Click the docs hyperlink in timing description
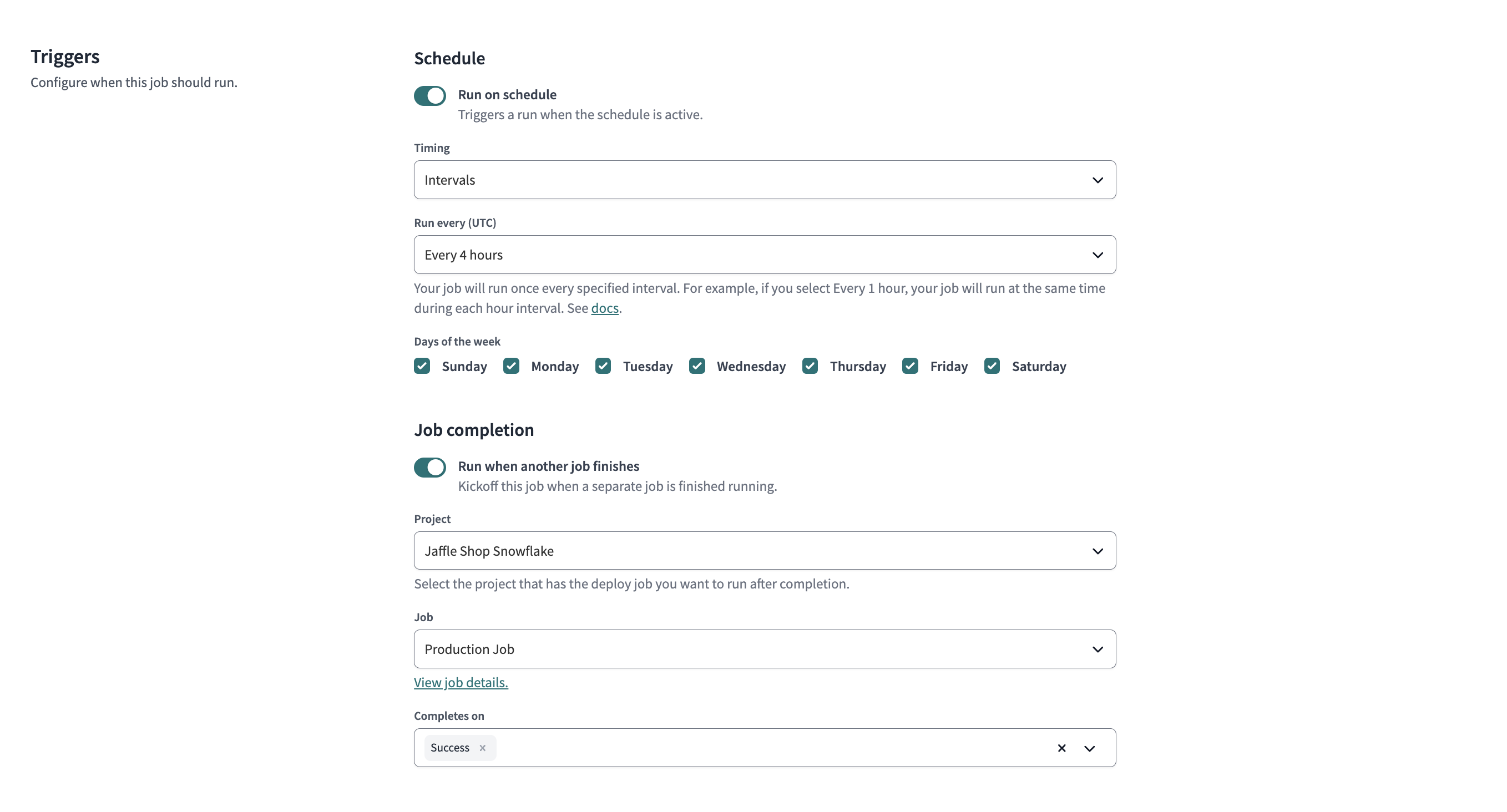Screen dimensions: 1507x812 coord(604,307)
